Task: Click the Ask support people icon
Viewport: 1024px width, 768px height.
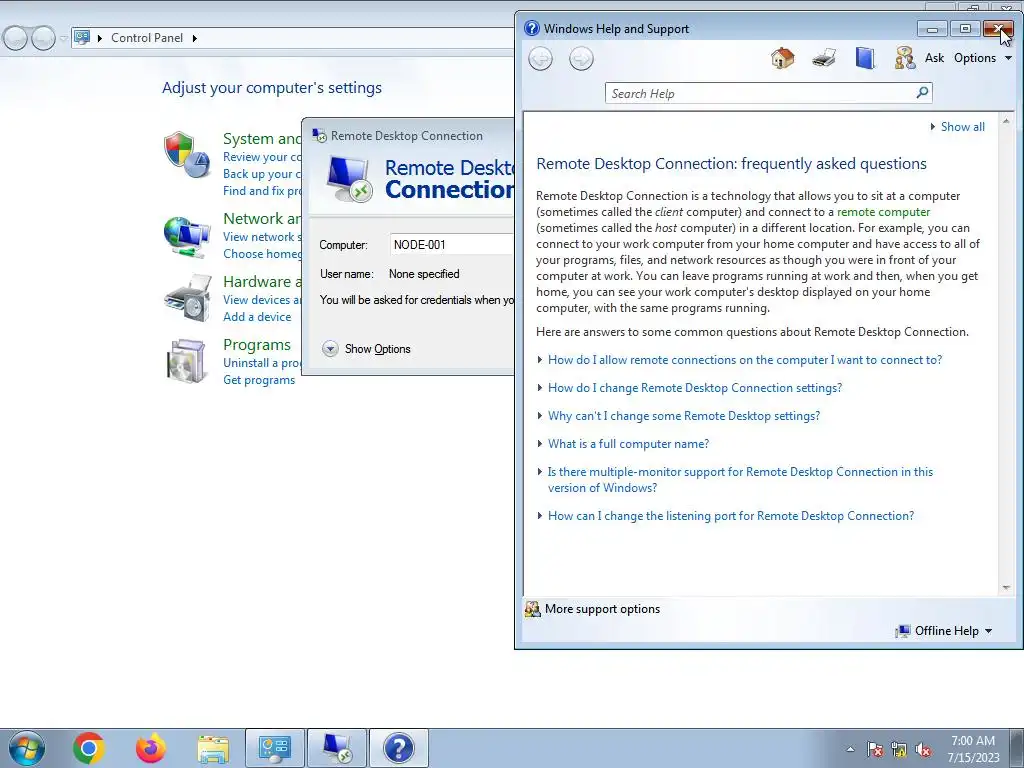Action: pos(904,58)
